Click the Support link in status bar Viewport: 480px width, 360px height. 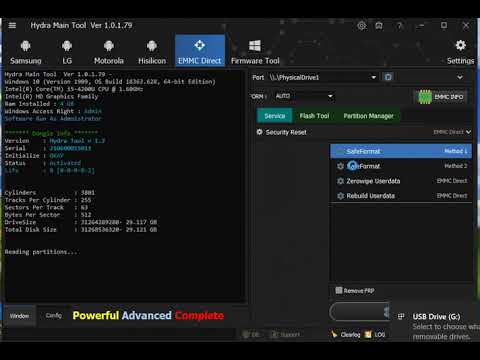[286, 334]
